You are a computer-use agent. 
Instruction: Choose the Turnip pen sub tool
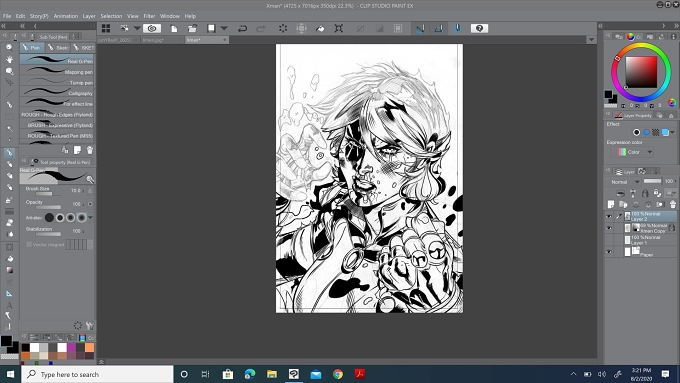click(x=57, y=82)
